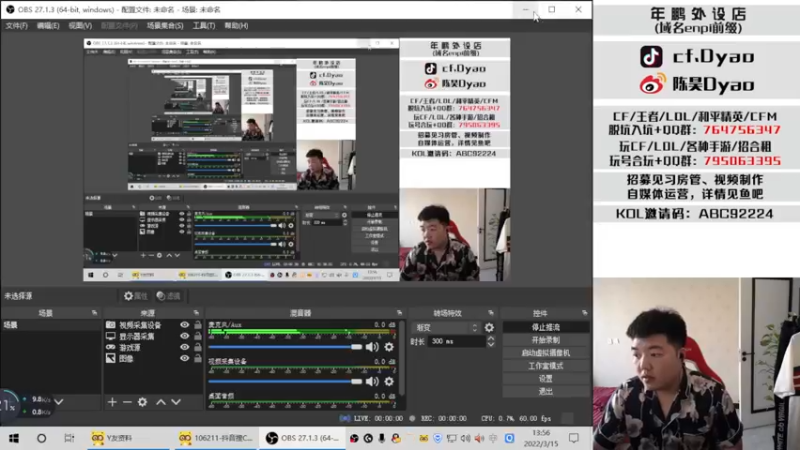Increase transition duration with up stepper
Image resolution: width=800 pixels, height=450 pixels.
coord(491,338)
